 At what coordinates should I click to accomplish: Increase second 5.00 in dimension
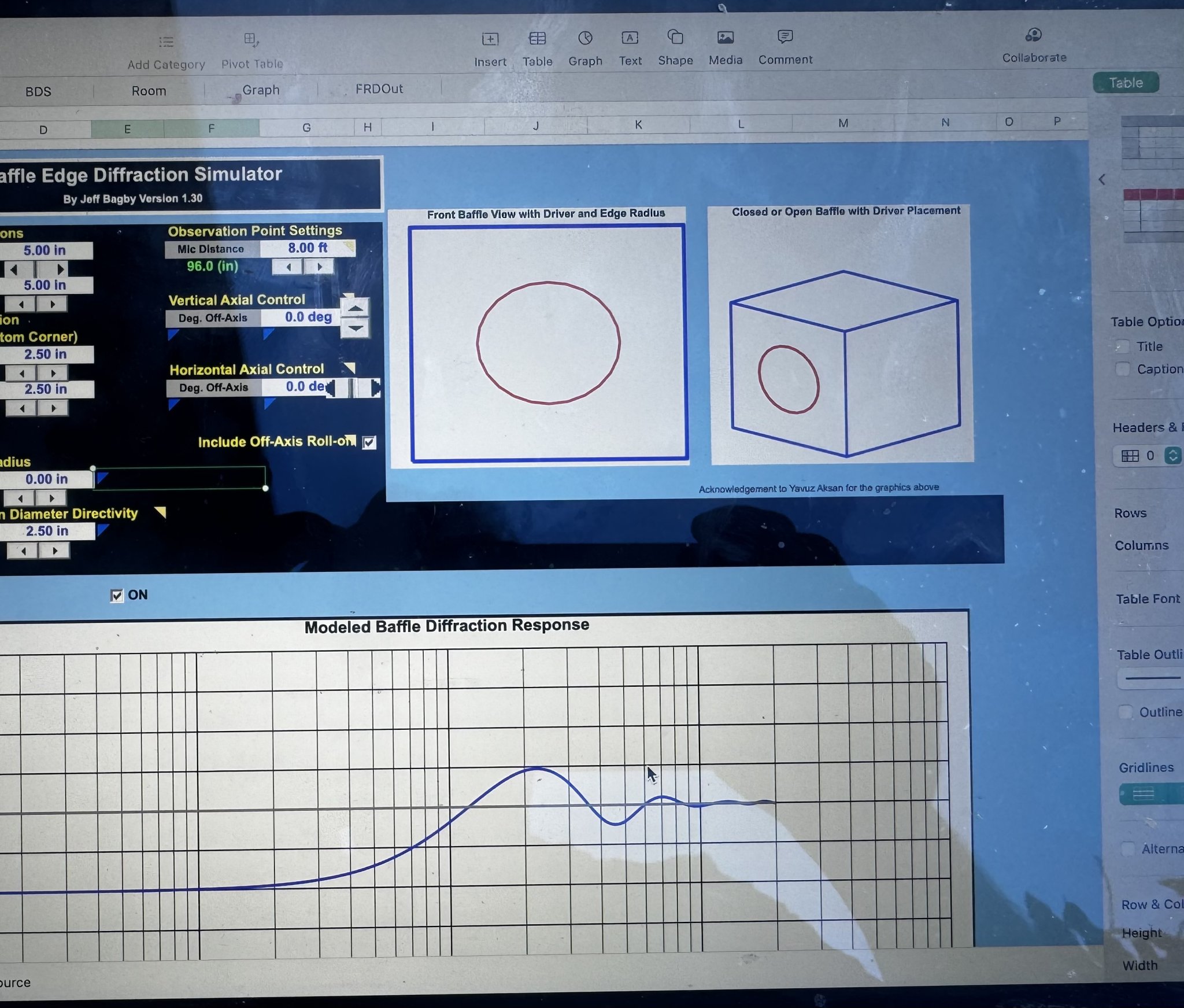pos(52,304)
